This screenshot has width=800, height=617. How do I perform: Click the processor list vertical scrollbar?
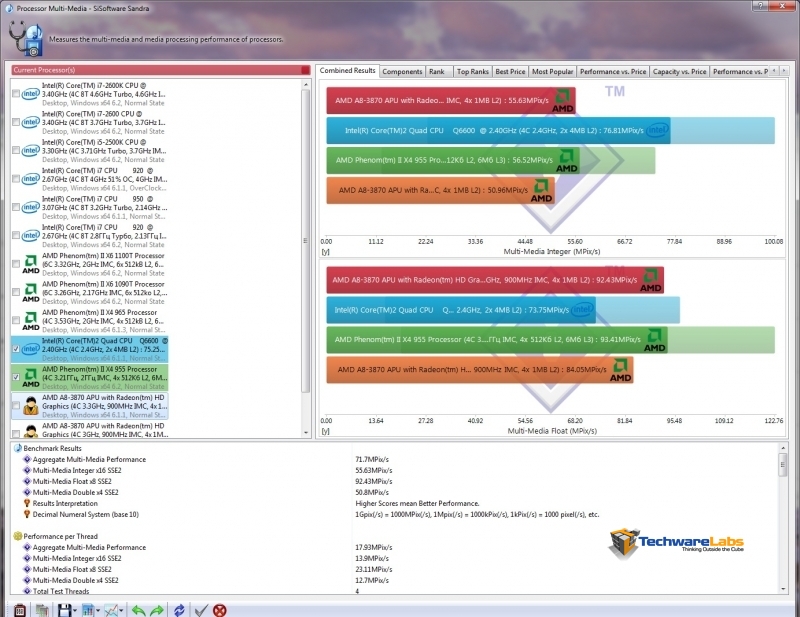pyautogui.click(x=306, y=250)
